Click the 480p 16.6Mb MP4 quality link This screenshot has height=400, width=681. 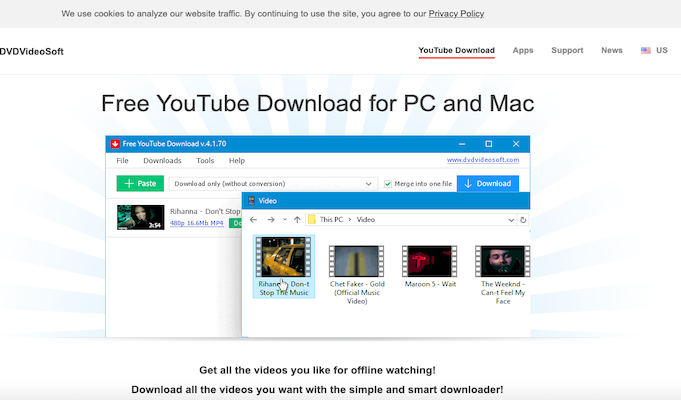(197, 223)
